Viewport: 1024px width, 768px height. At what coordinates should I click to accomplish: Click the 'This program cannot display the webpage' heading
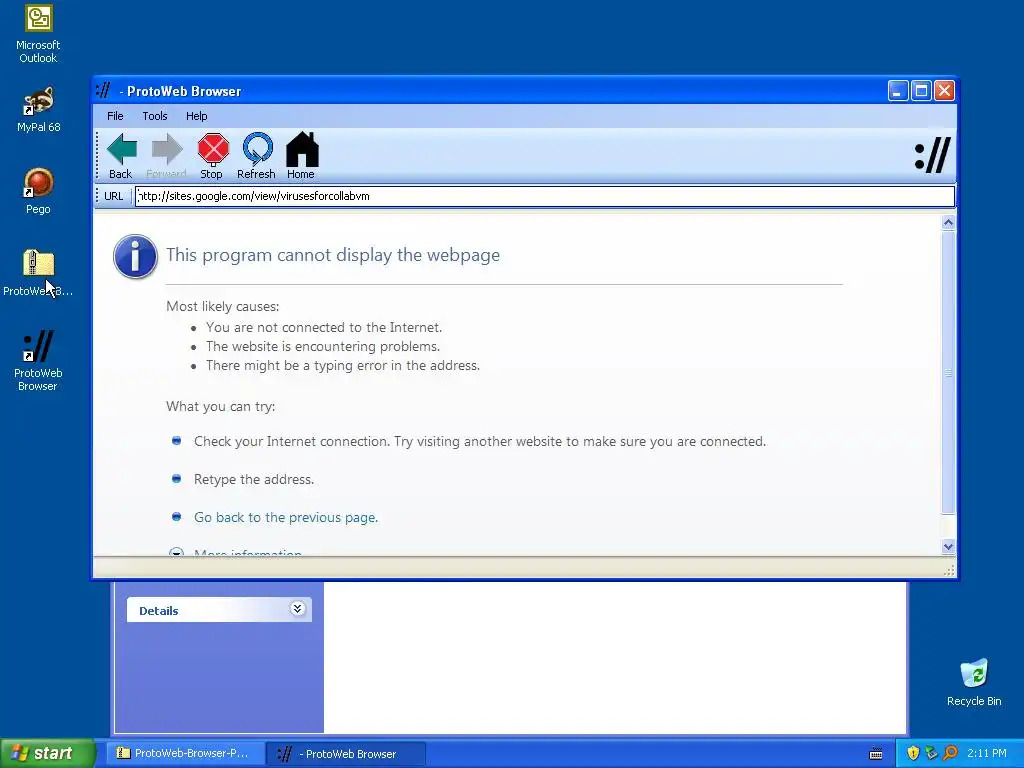[x=333, y=255]
